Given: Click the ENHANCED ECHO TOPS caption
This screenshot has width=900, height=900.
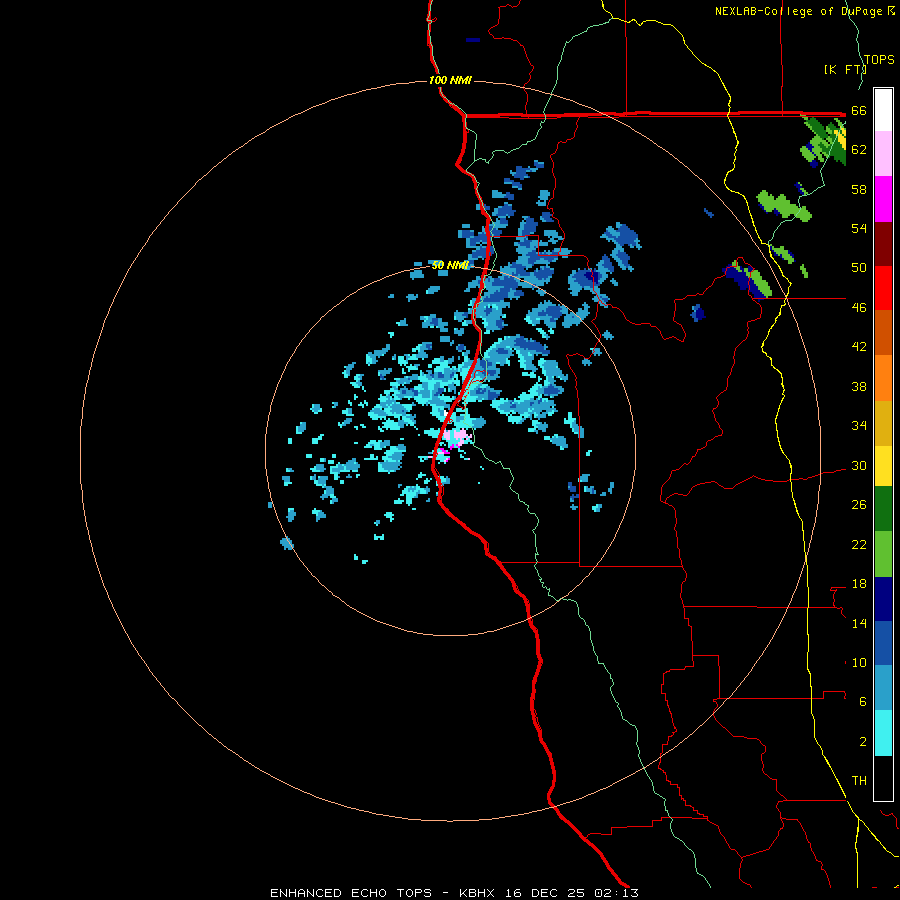Looking at the screenshot, I should pyautogui.click(x=351, y=893).
